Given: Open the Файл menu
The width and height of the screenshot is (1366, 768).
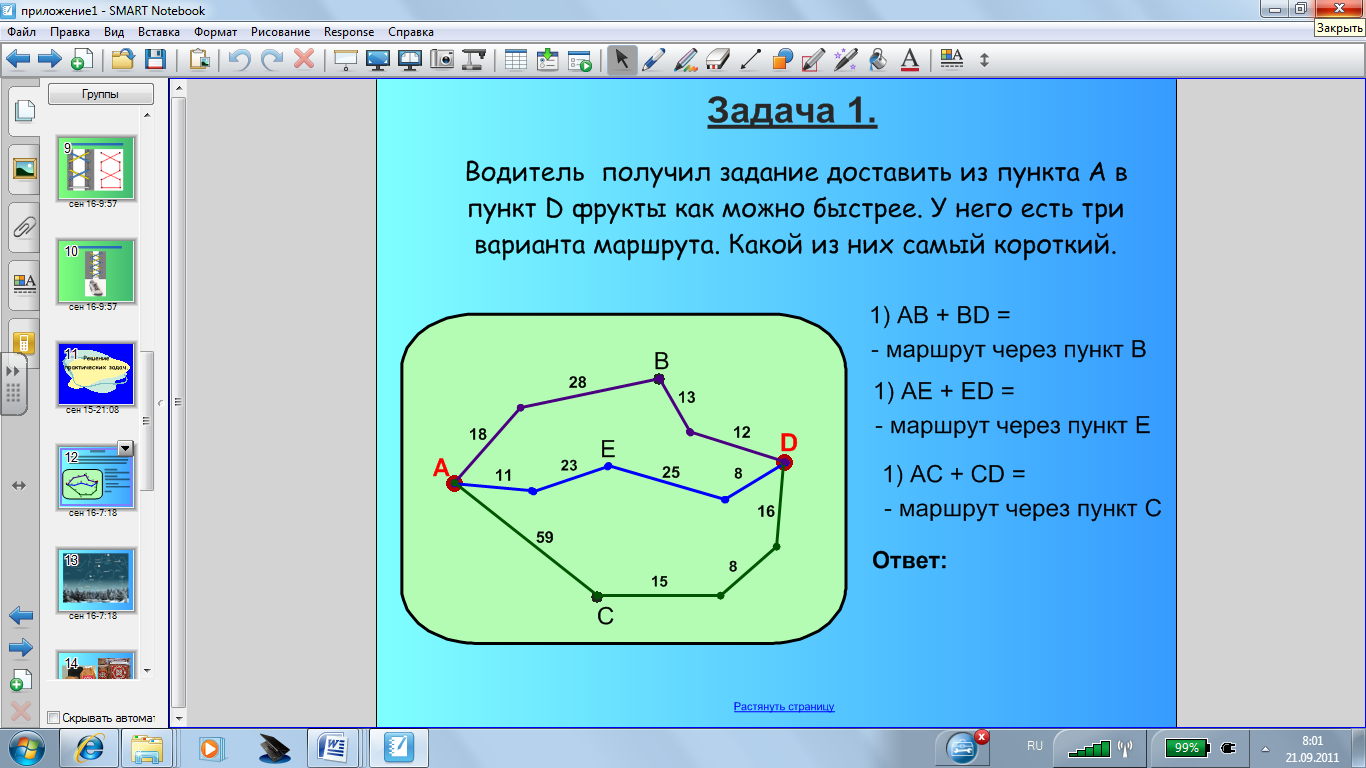Looking at the screenshot, I should point(21,32).
